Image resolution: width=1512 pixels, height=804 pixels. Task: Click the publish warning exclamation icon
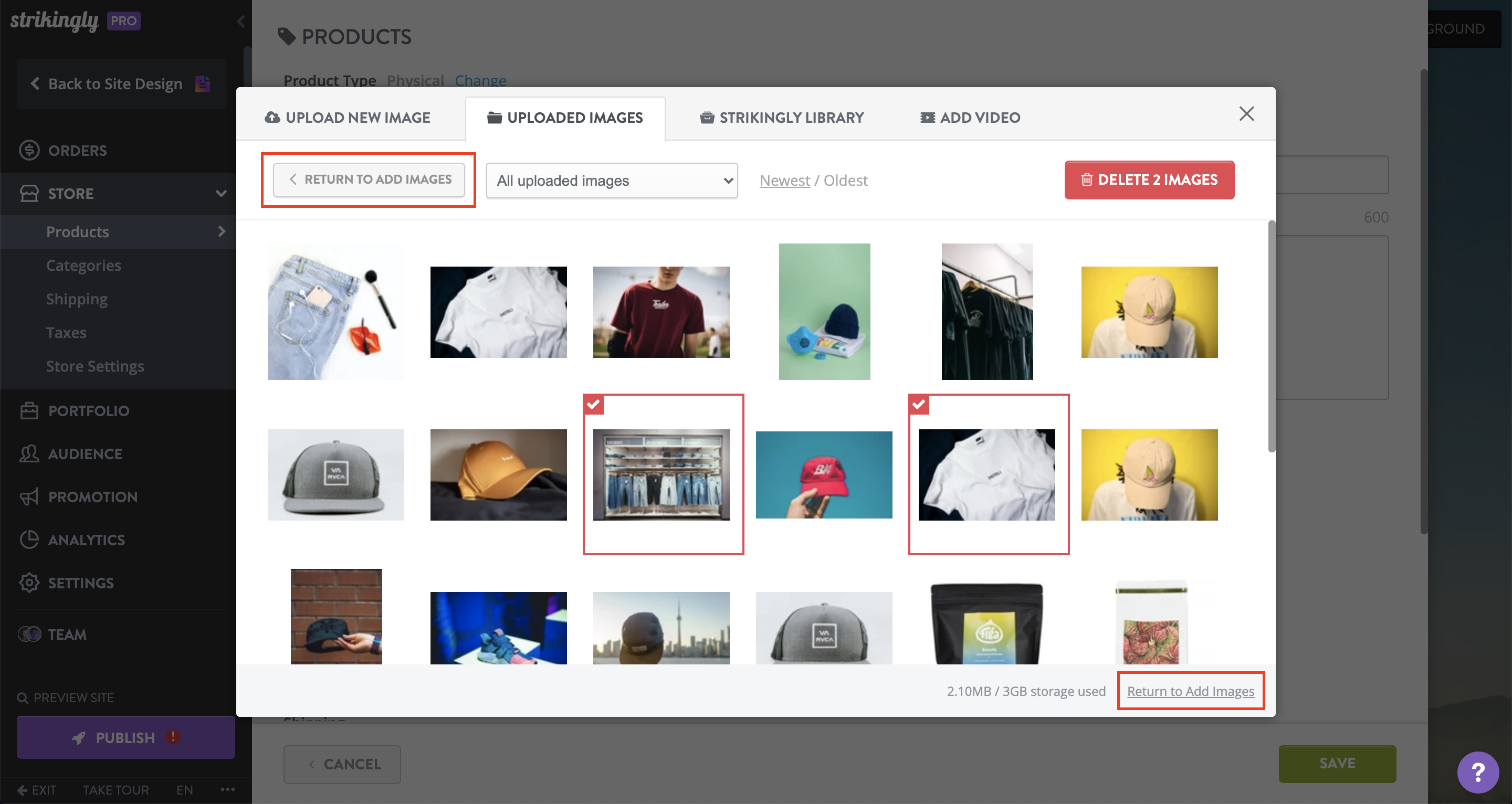[173, 736]
